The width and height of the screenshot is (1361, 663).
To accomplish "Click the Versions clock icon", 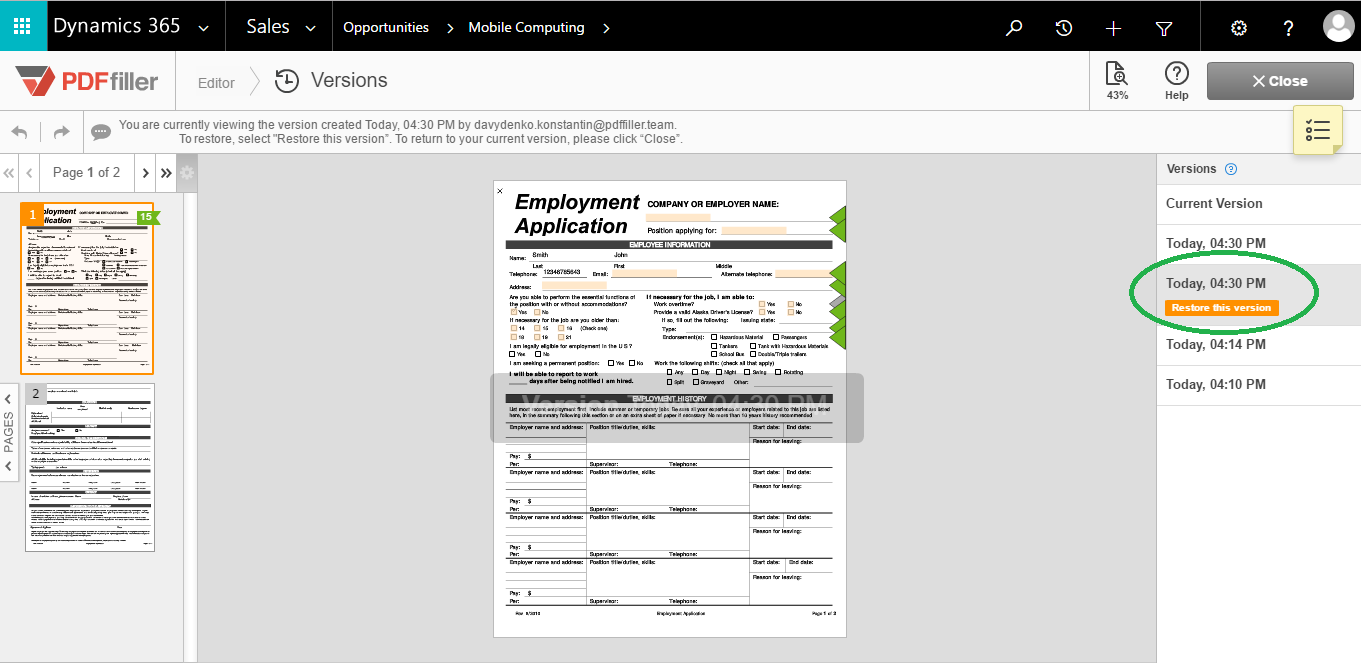I will click(287, 81).
